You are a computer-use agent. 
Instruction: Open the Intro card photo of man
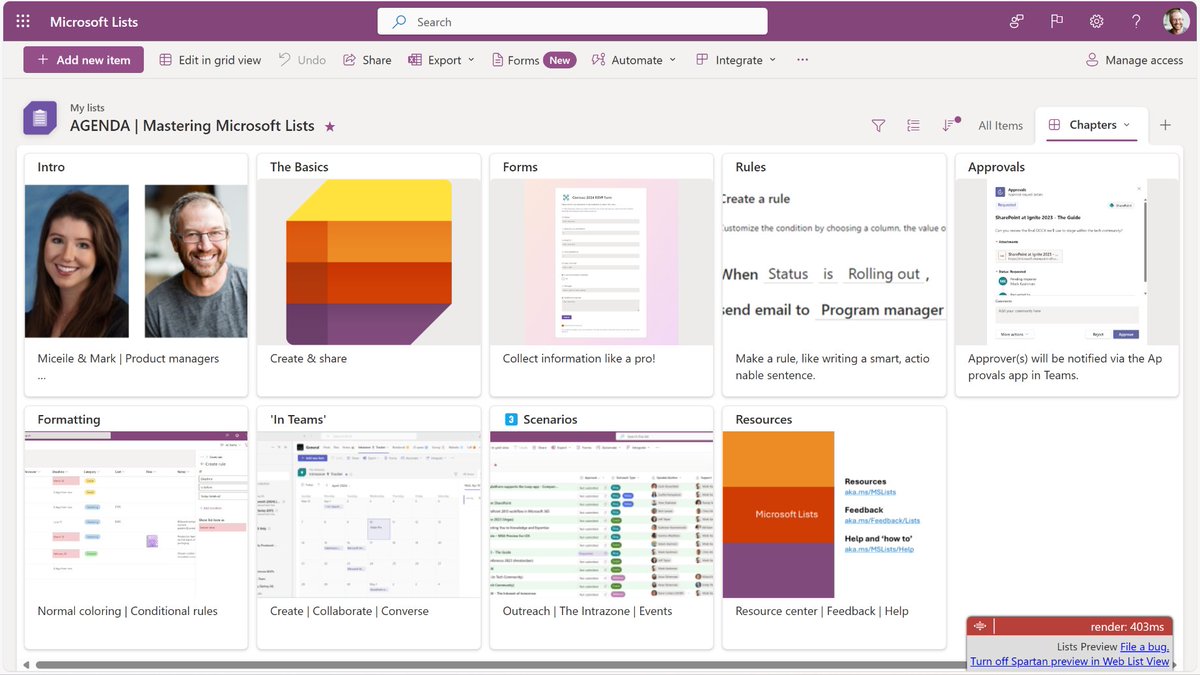(196, 261)
